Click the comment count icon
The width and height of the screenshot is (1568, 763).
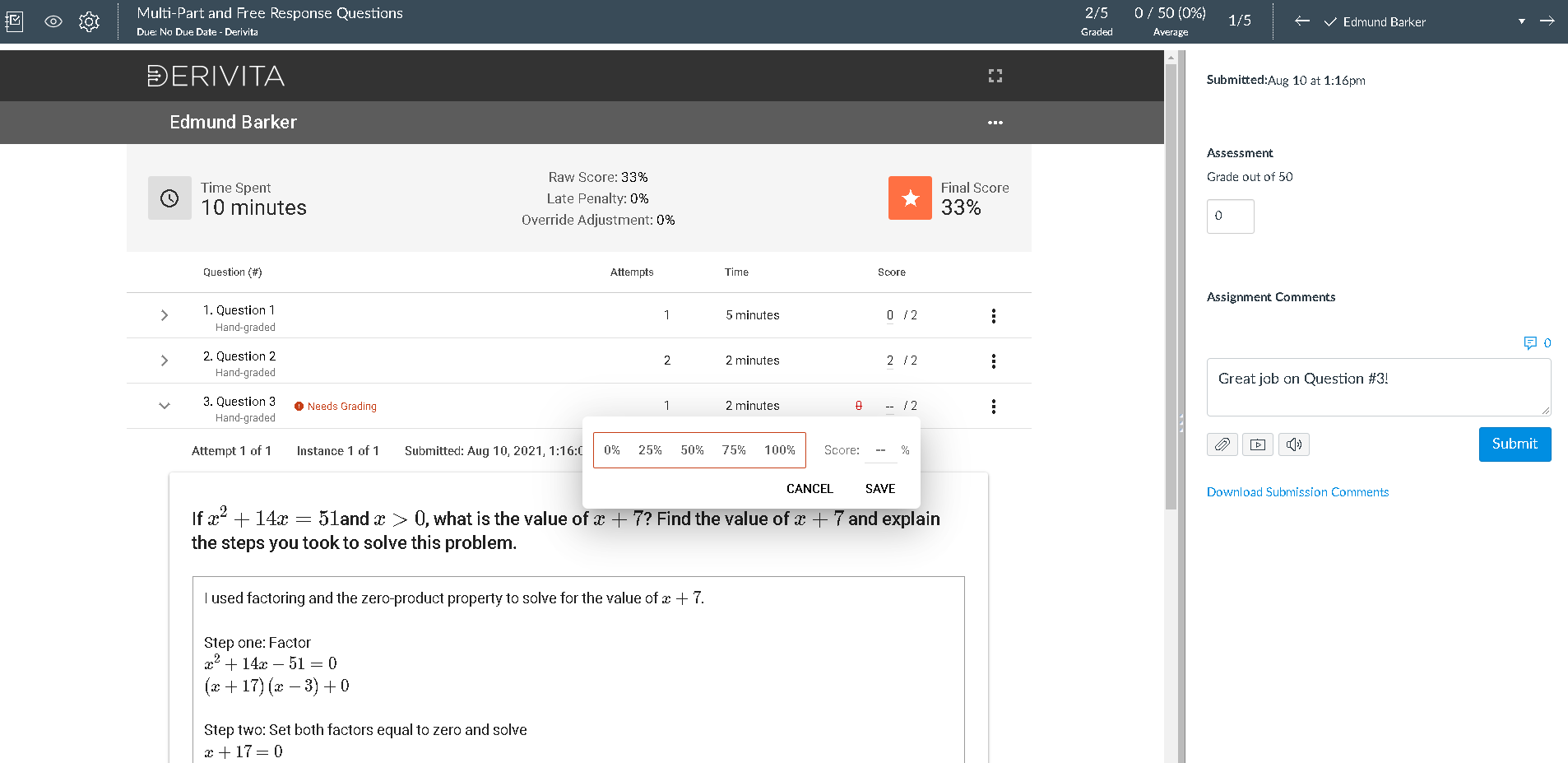click(1530, 343)
